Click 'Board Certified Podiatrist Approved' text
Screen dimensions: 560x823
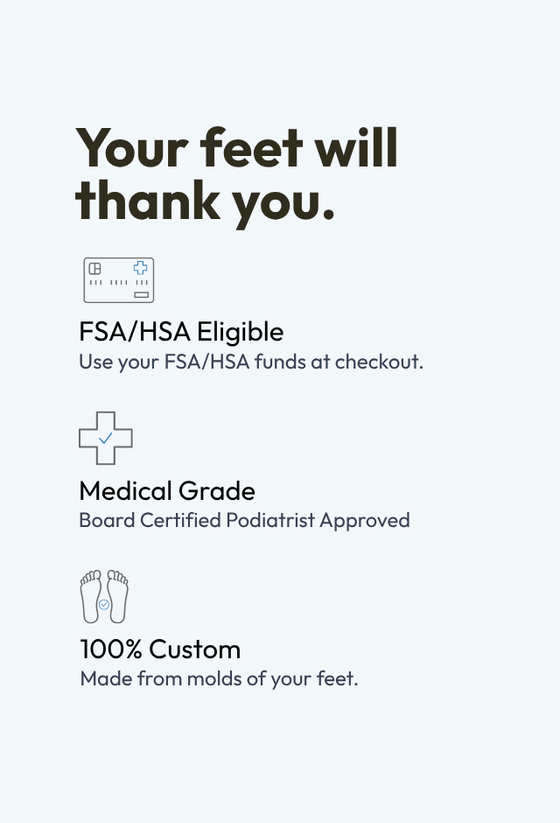click(245, 520)
